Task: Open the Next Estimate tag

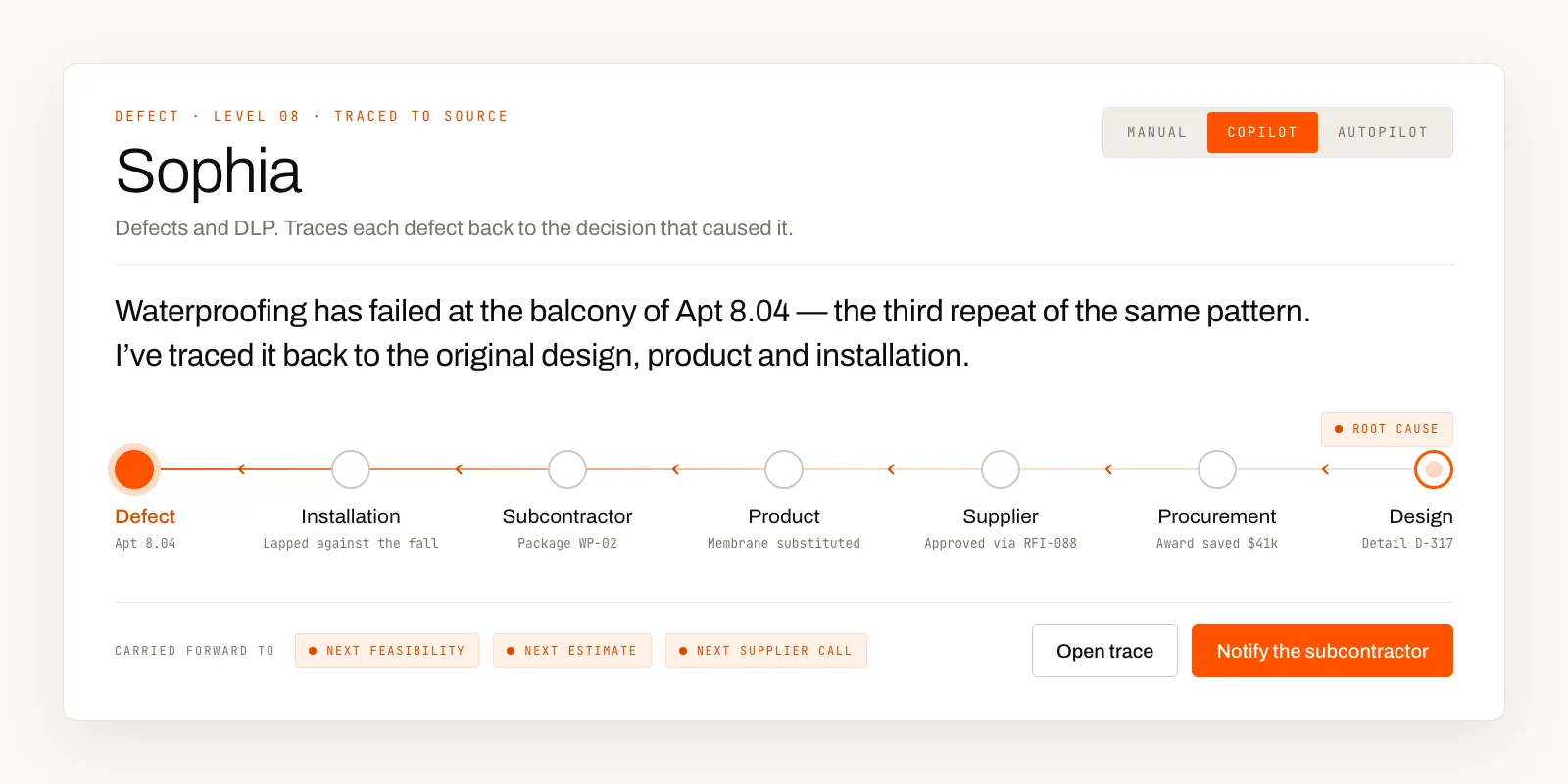Action: pos(572,651)
